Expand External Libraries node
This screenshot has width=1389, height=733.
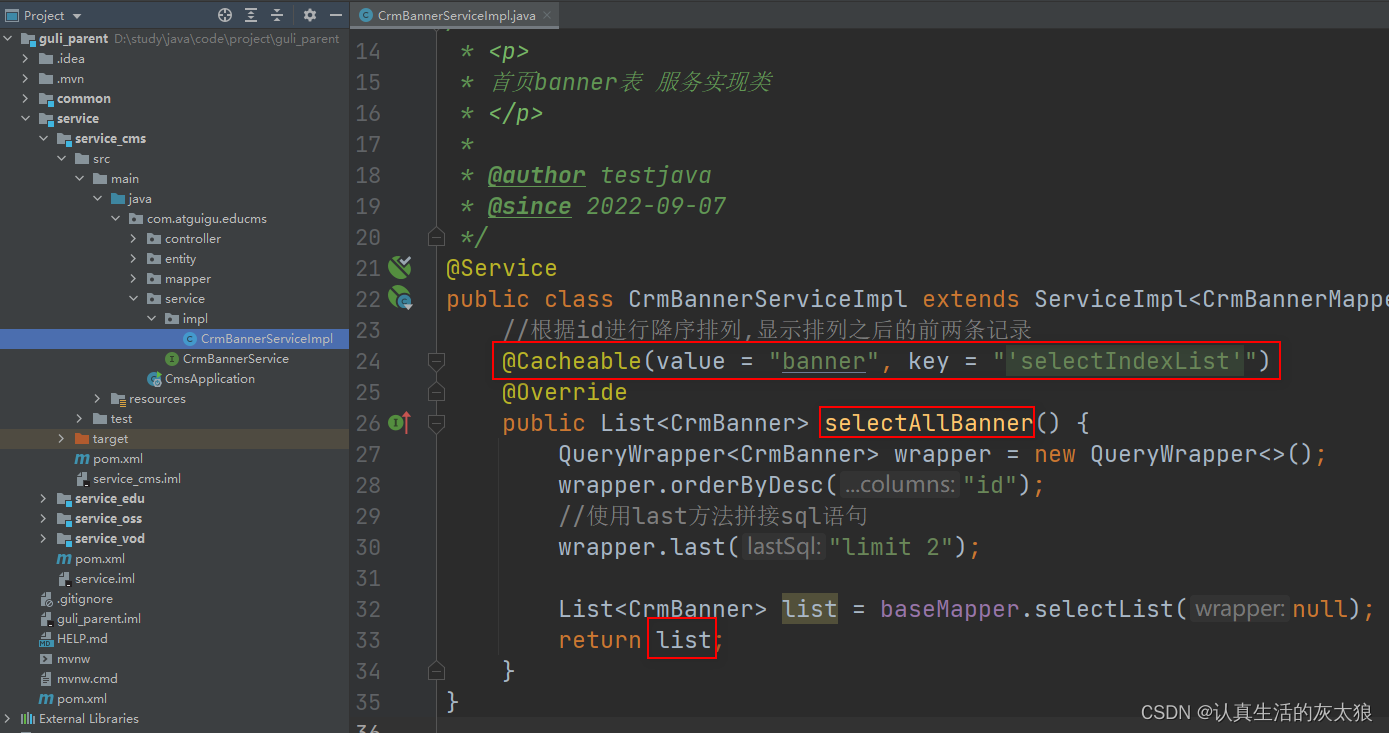point(10,718)
